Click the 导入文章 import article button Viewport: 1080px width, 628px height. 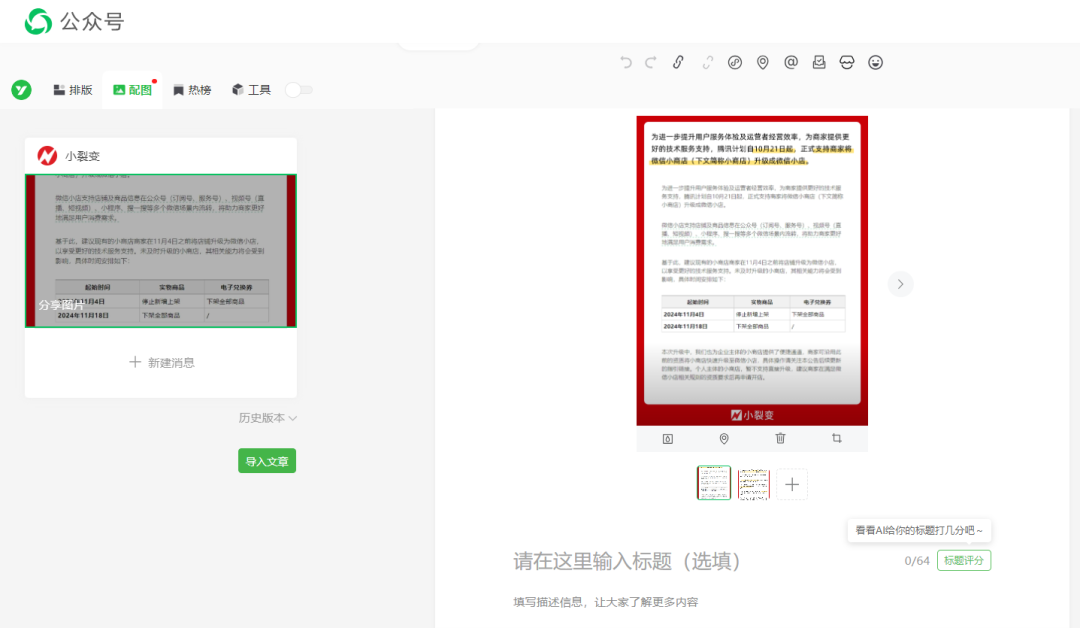point(266,461)
